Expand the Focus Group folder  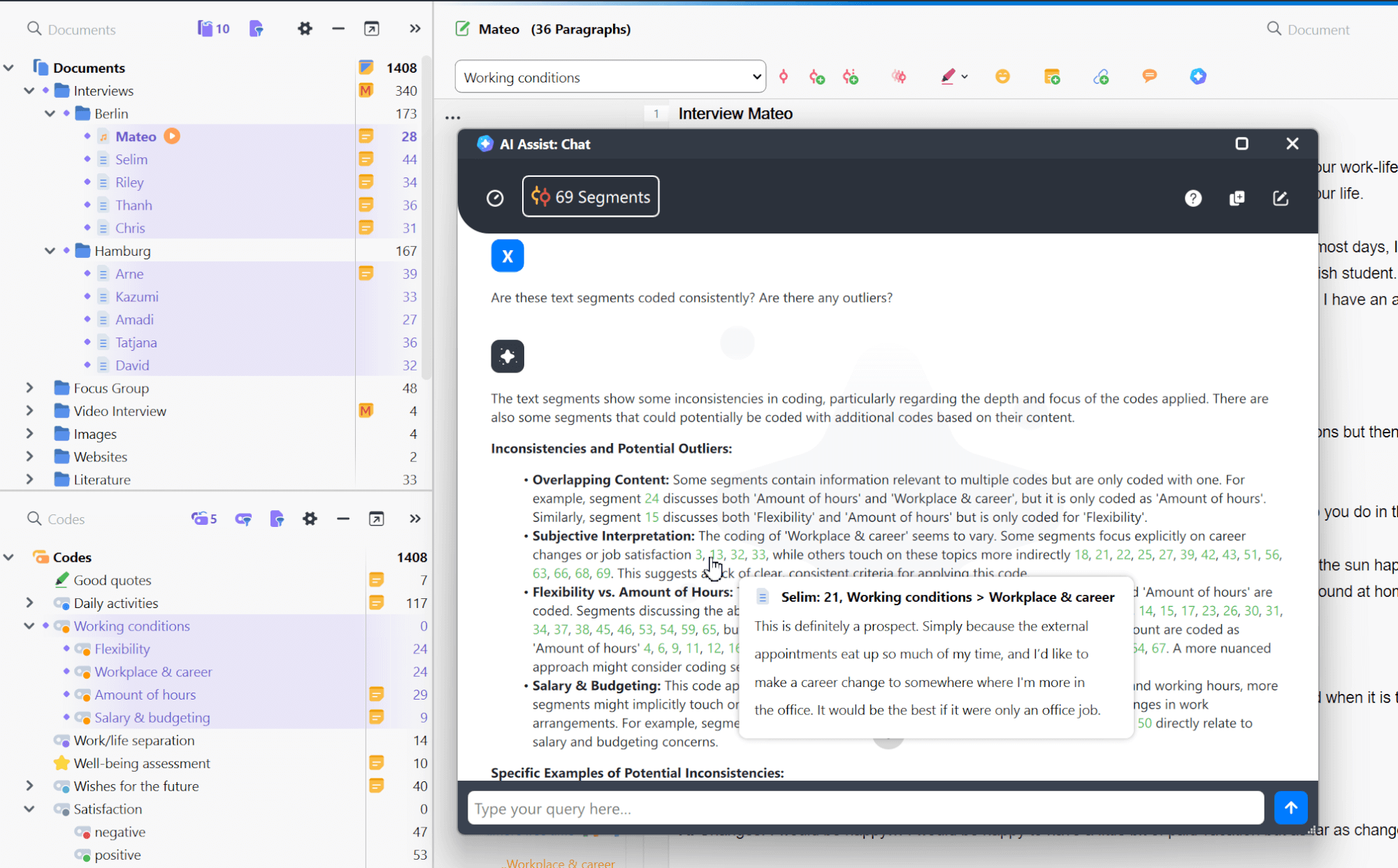pos(29,388)
